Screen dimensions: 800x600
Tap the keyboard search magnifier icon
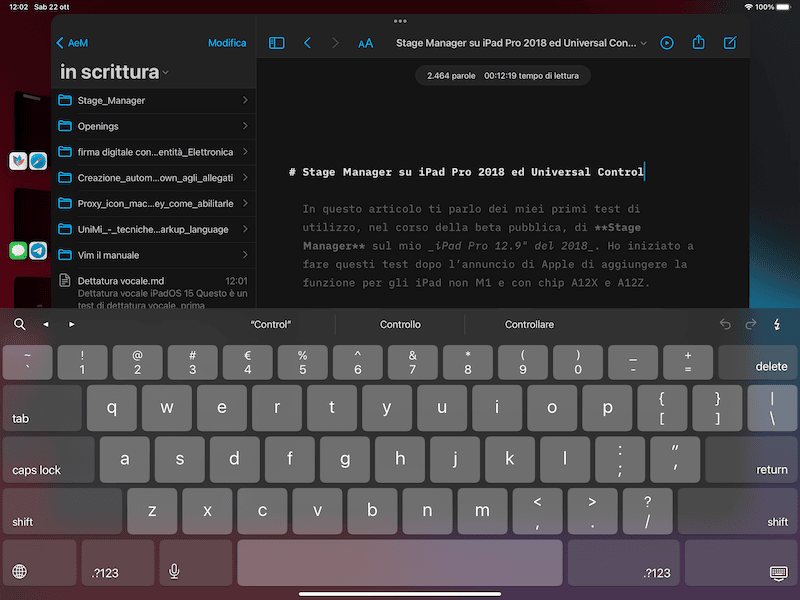click(x=19, y=324)
